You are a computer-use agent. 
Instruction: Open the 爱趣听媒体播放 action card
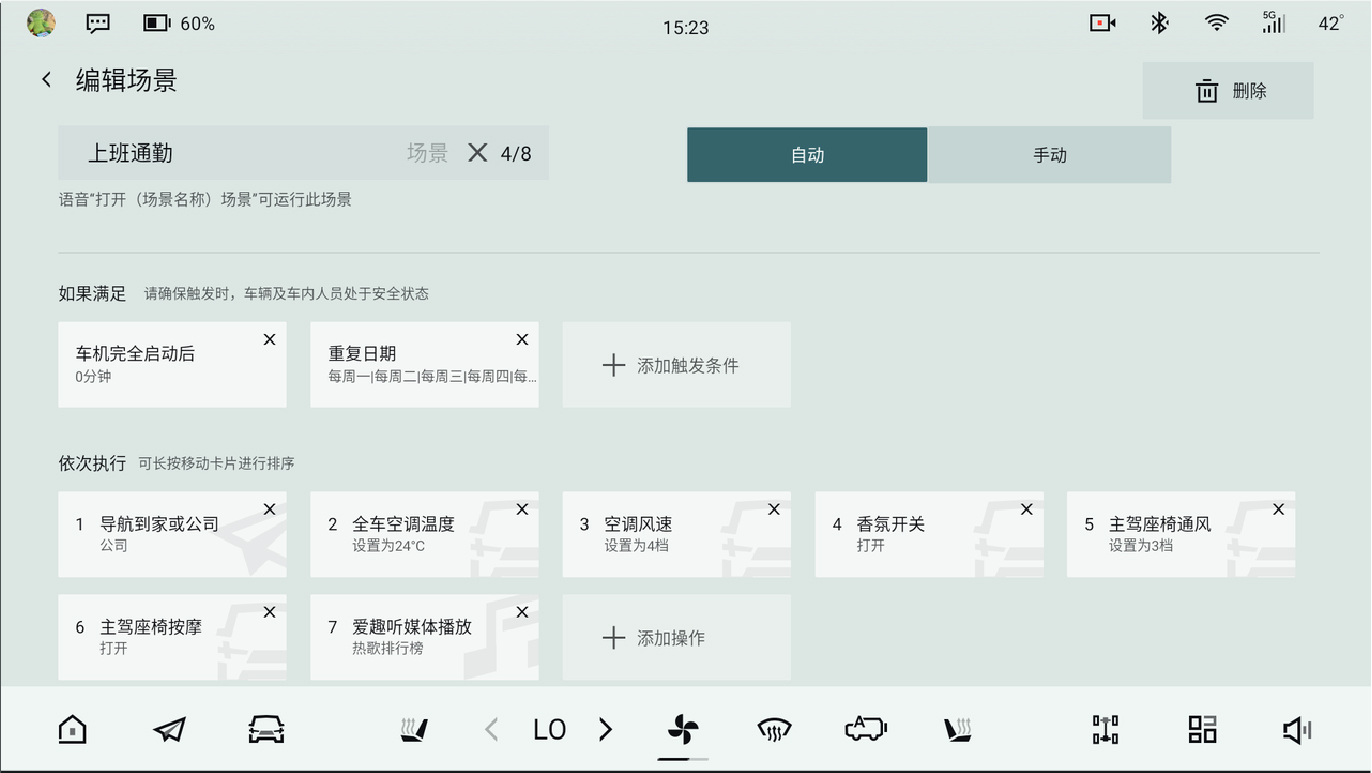click(424, 638)
